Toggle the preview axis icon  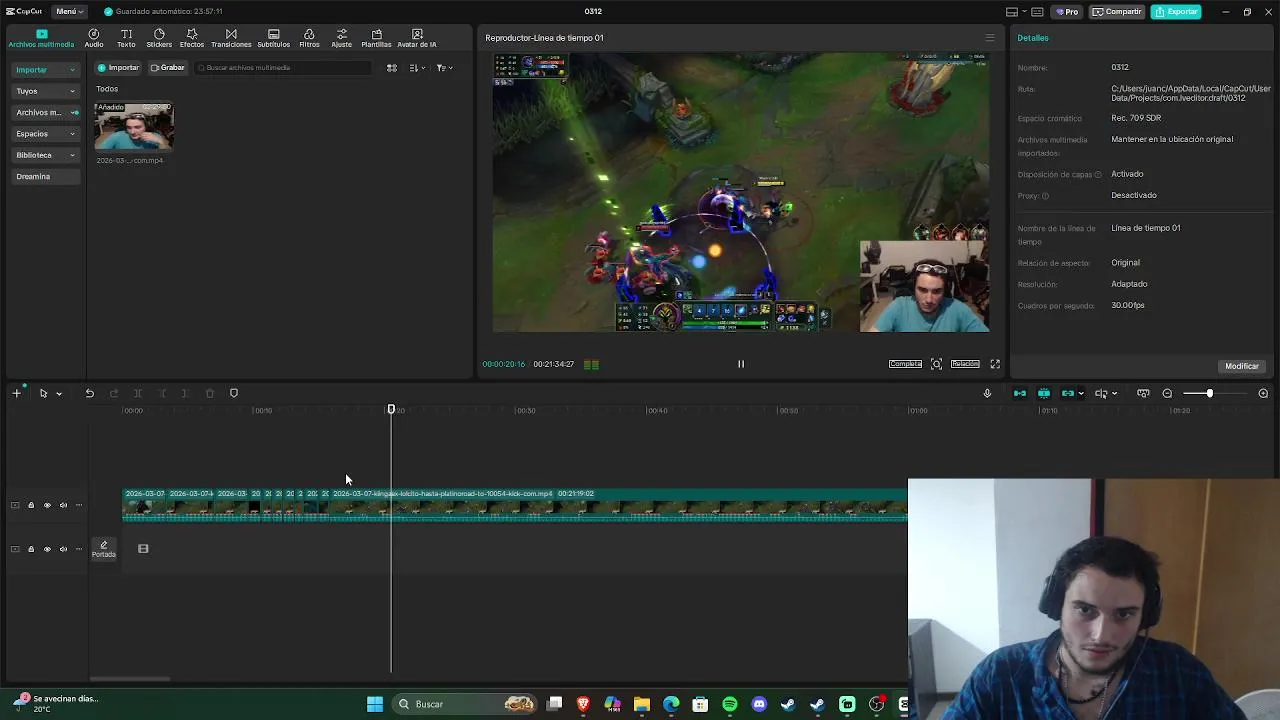(x=1101, y=393)
